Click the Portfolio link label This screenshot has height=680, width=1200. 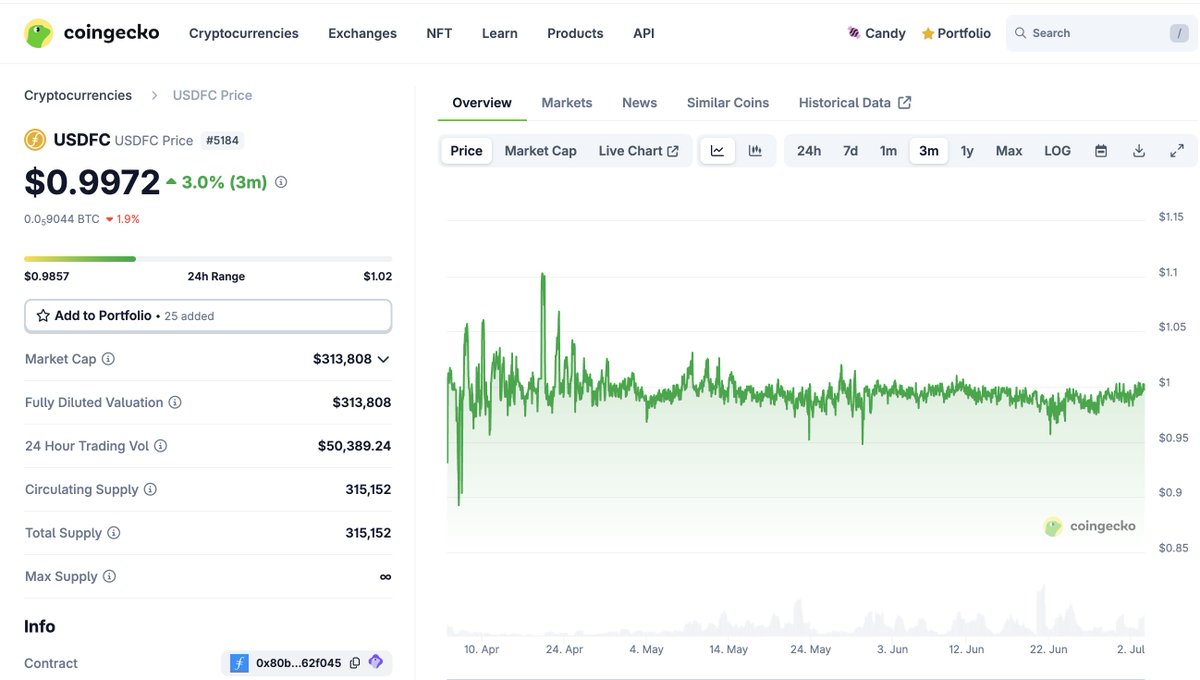[964, 33]
